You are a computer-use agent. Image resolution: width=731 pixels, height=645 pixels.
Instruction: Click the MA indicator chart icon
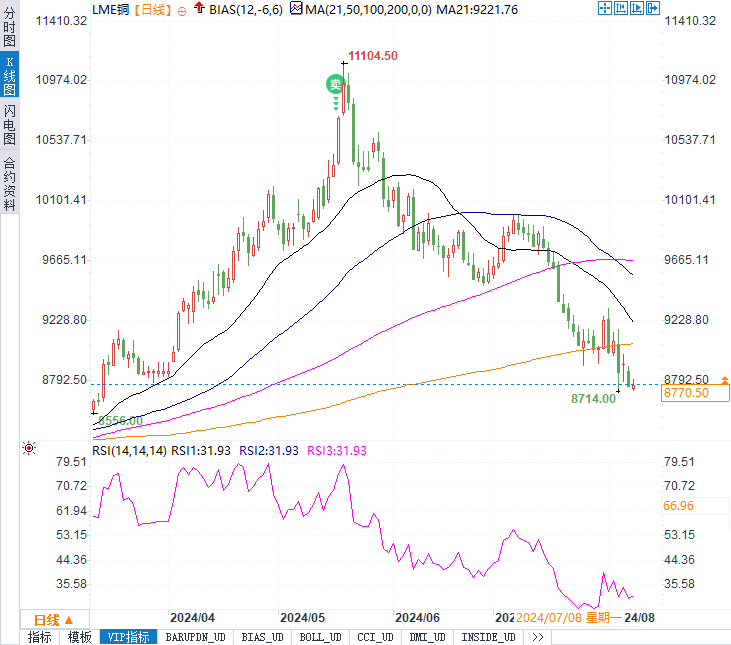click(296, 8)
